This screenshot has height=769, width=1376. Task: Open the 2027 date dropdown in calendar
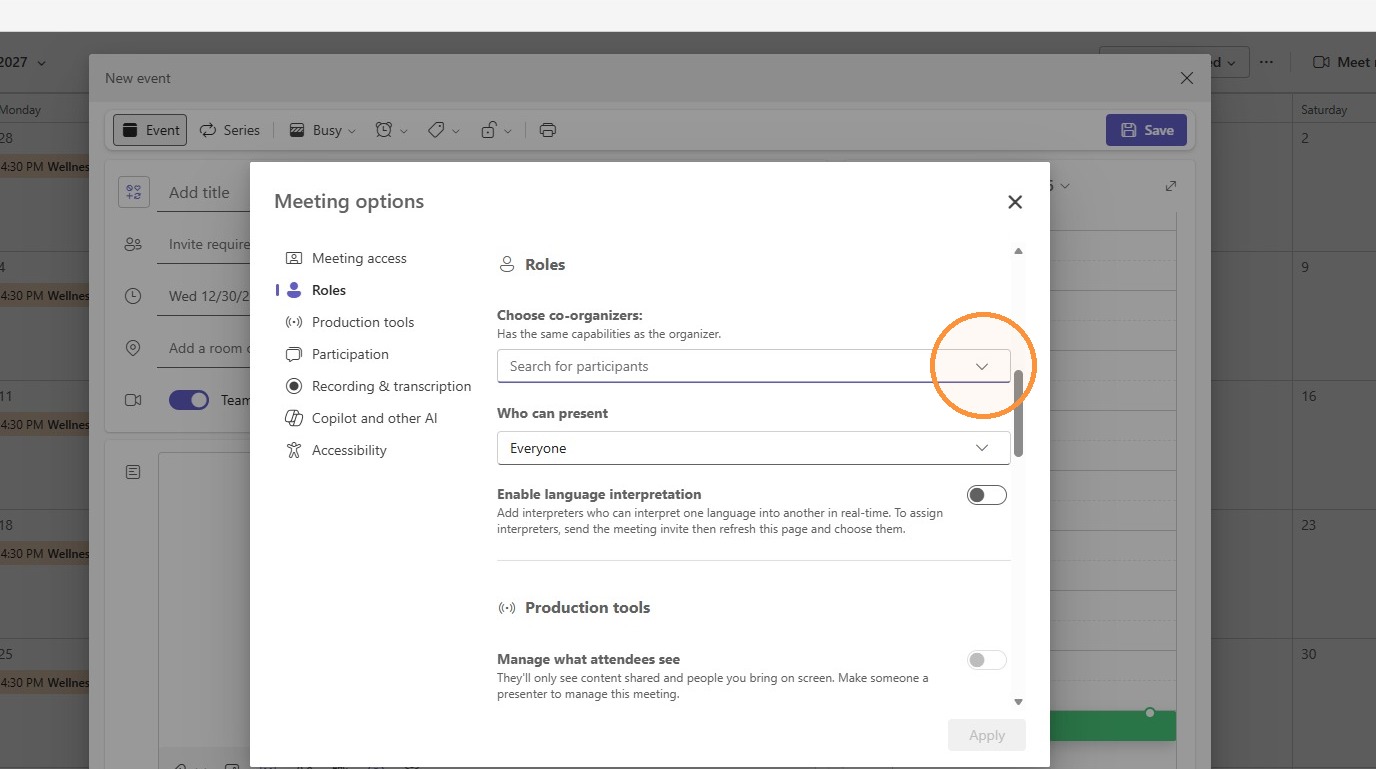[23, 62]
